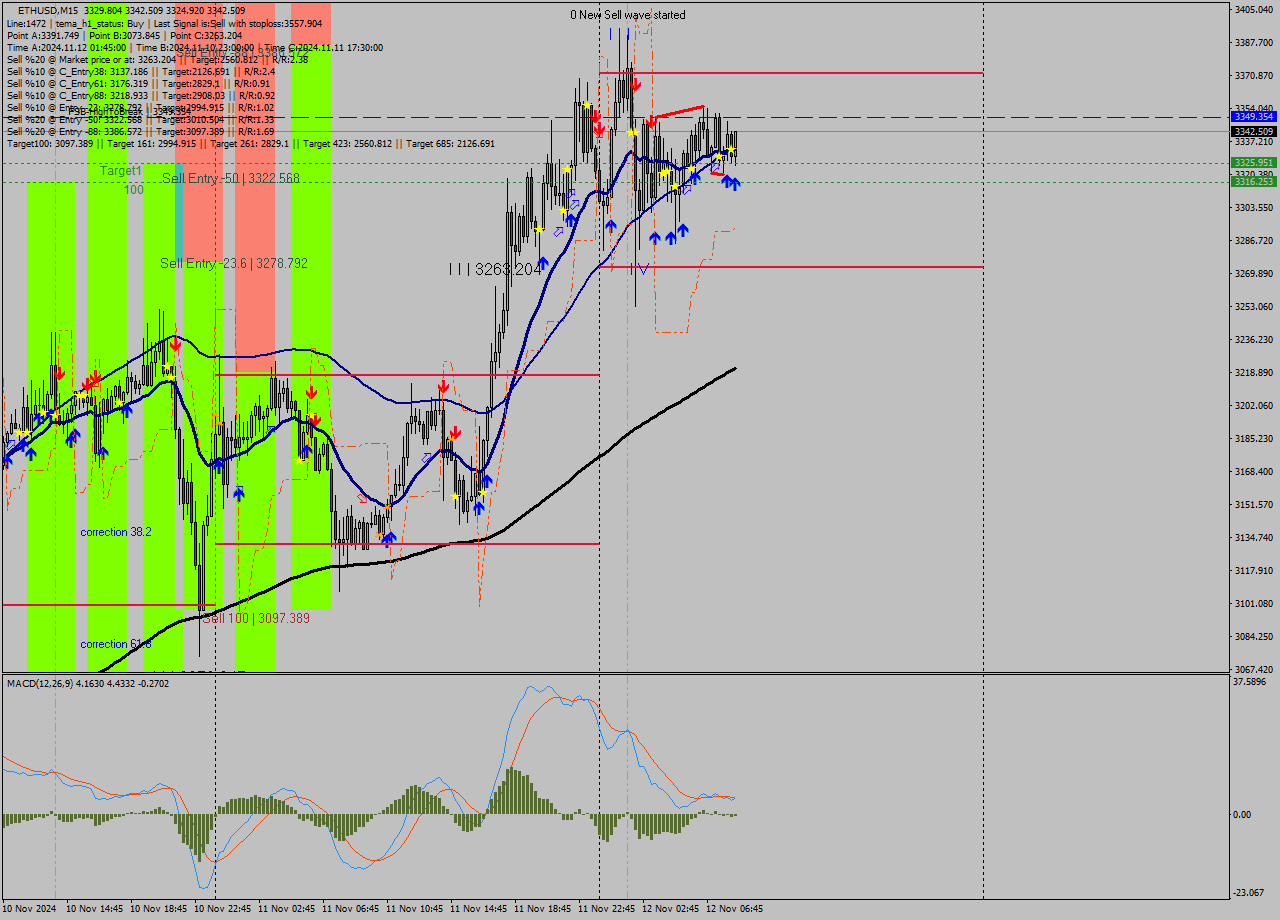Click the 3202.060 price axis value

(1253, 405)
